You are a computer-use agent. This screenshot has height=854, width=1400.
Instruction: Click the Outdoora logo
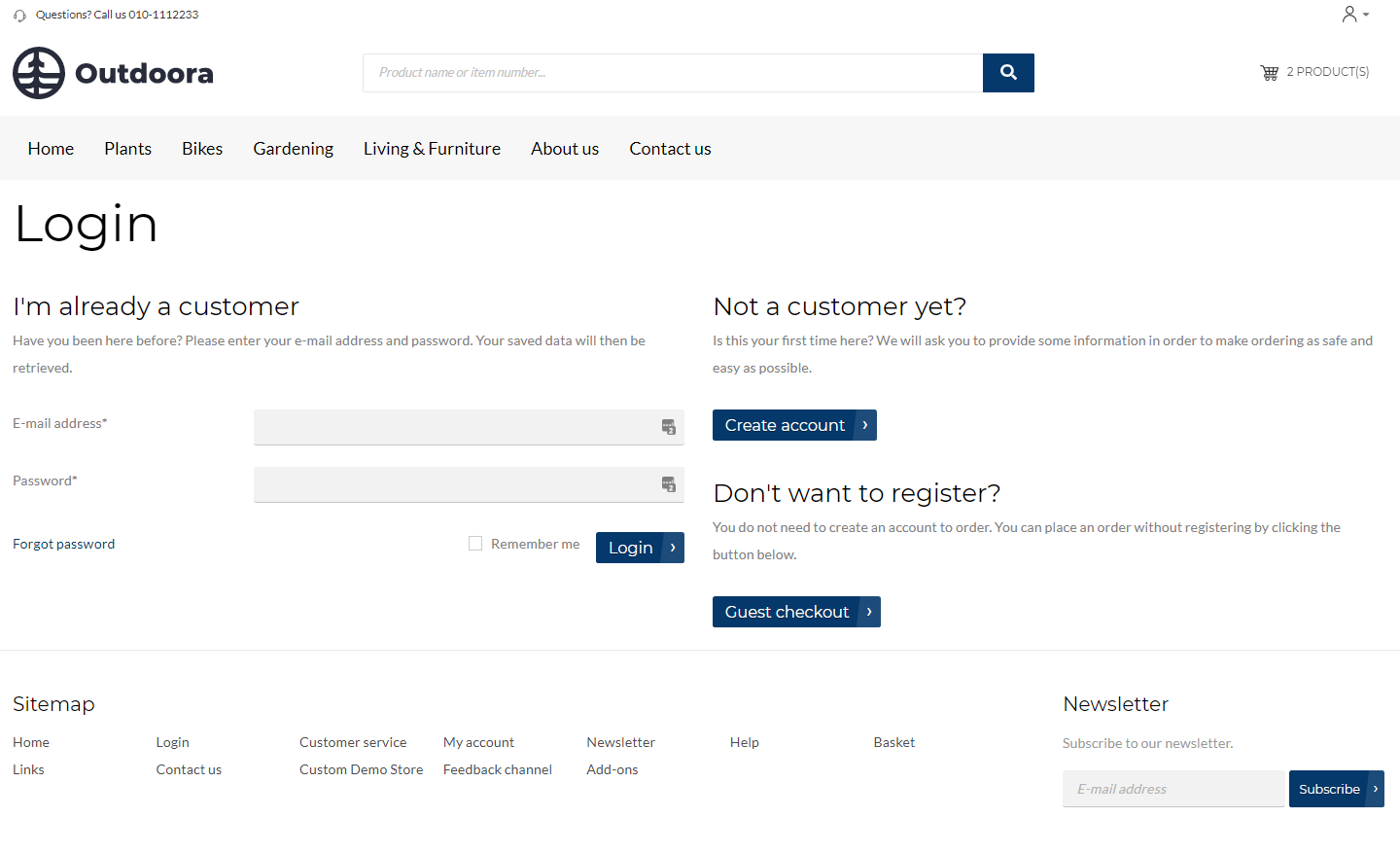click(x=113, y=73)
